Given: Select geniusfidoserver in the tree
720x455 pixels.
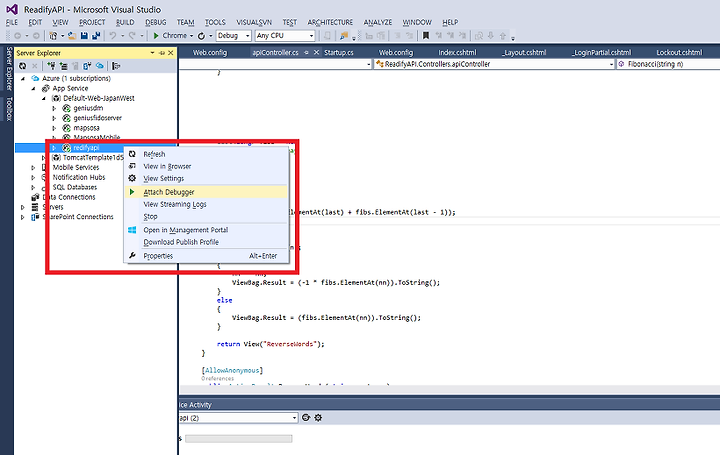Looking at the screenshot, I should [97, 118].
